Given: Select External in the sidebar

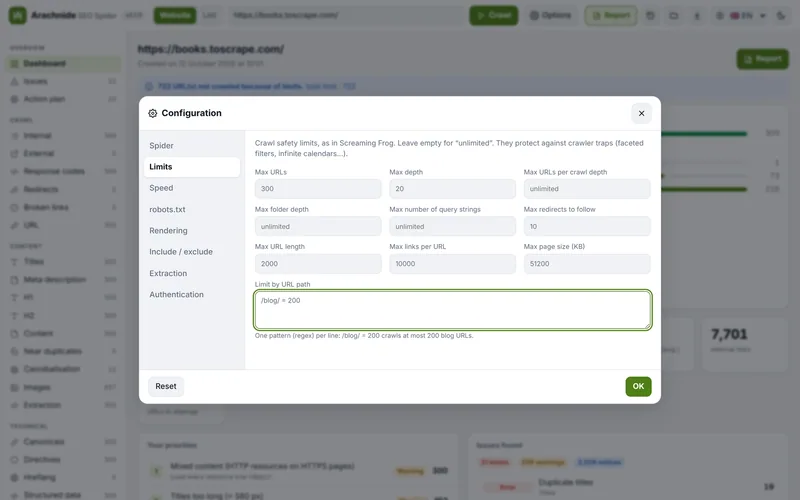Looking at the screenshot, I should pos(64,154).
